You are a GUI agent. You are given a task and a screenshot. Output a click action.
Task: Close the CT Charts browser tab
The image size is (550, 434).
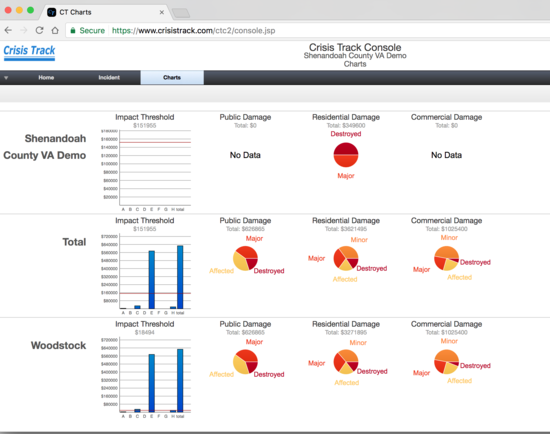(162, 12)
